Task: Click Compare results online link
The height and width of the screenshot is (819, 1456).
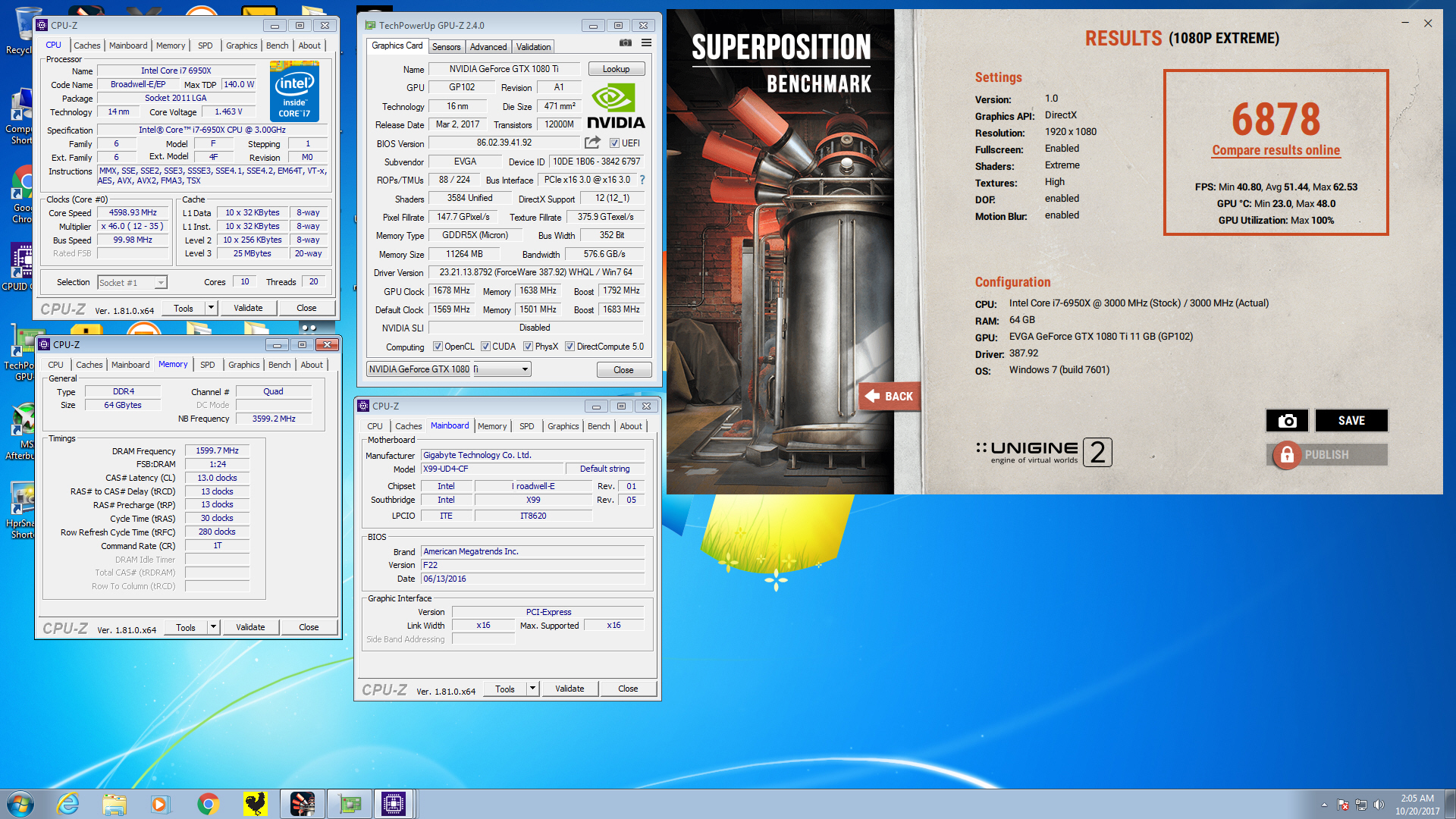Action: tap(1276, 150)
